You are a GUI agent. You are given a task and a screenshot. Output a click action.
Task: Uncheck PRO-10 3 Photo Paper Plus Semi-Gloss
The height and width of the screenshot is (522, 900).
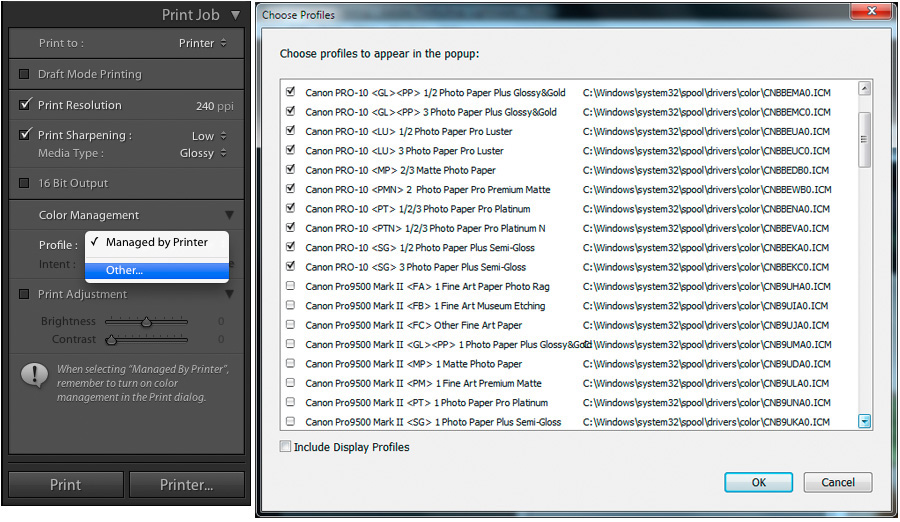click(290, 266)
